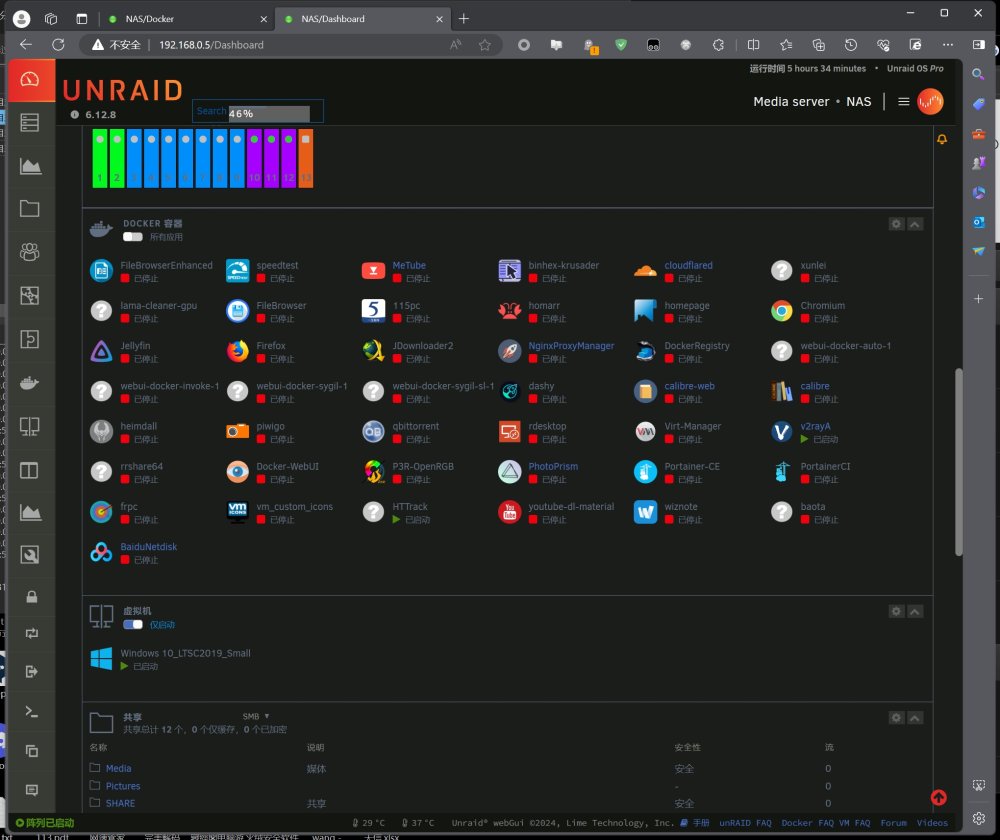Screen dimensions: 1000x840
Task: Open Docker panel settings gear
Action: pyautogui.click(x=896, y=224)
